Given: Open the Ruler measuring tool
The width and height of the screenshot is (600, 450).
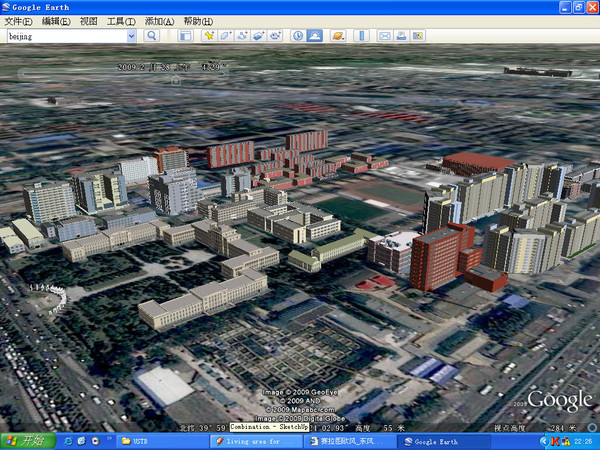Looking at the screenshot, I should point(362,36).
